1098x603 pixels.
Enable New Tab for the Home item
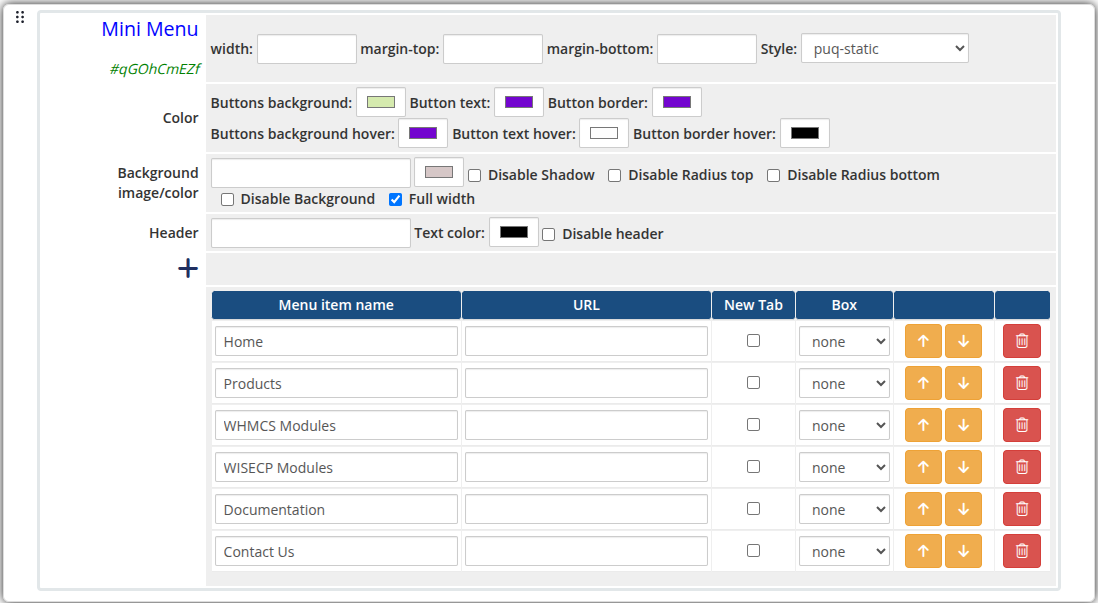[753, 340]
